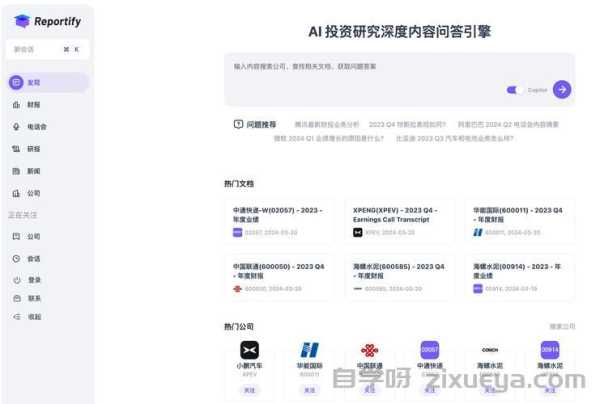Open the 华能国际(600011) 2023 Q4 document card

point(520,221)
